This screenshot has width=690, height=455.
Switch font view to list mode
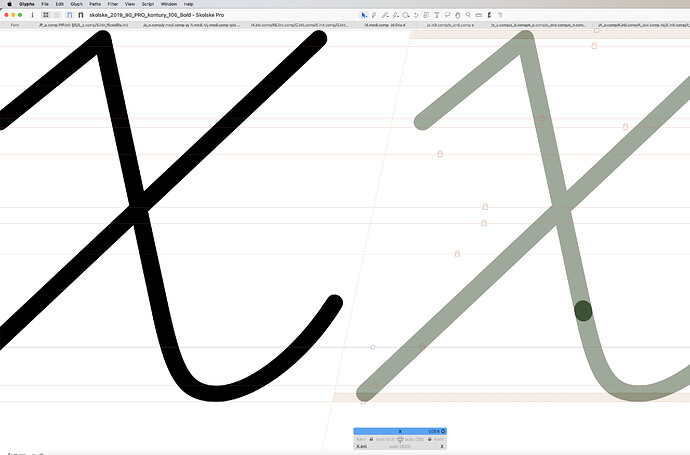point(57,15)
